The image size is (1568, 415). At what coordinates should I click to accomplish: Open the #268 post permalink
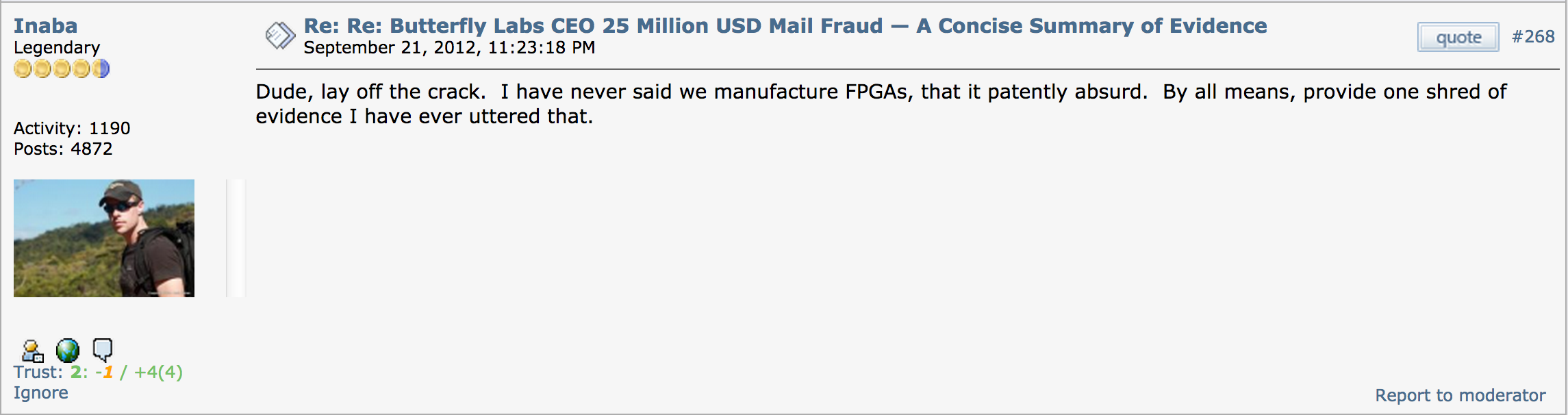[1533, 37]
